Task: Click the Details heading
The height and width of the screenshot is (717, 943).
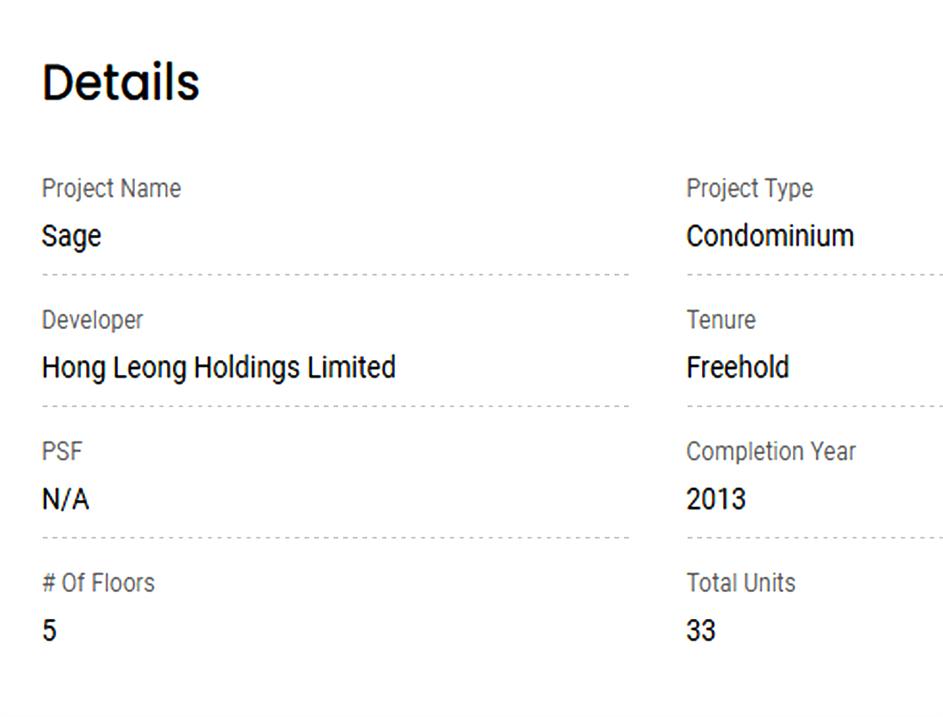Action: tap(121, 82)
